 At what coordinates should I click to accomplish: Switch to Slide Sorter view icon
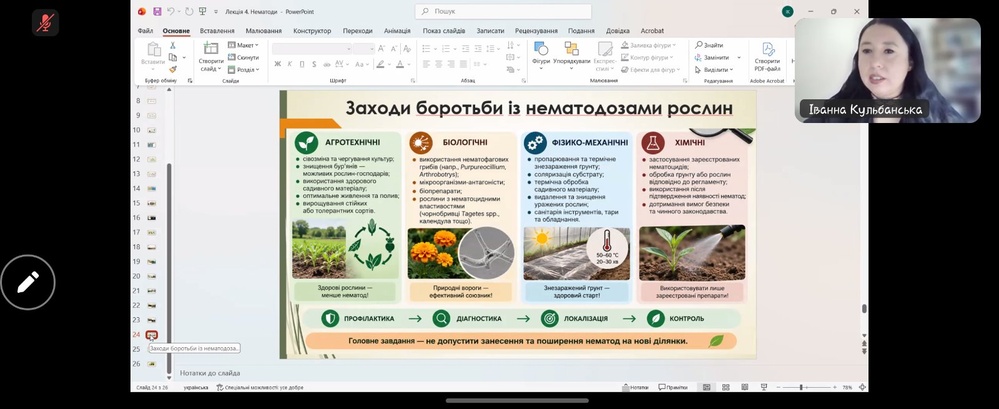[x=726, y=387]
